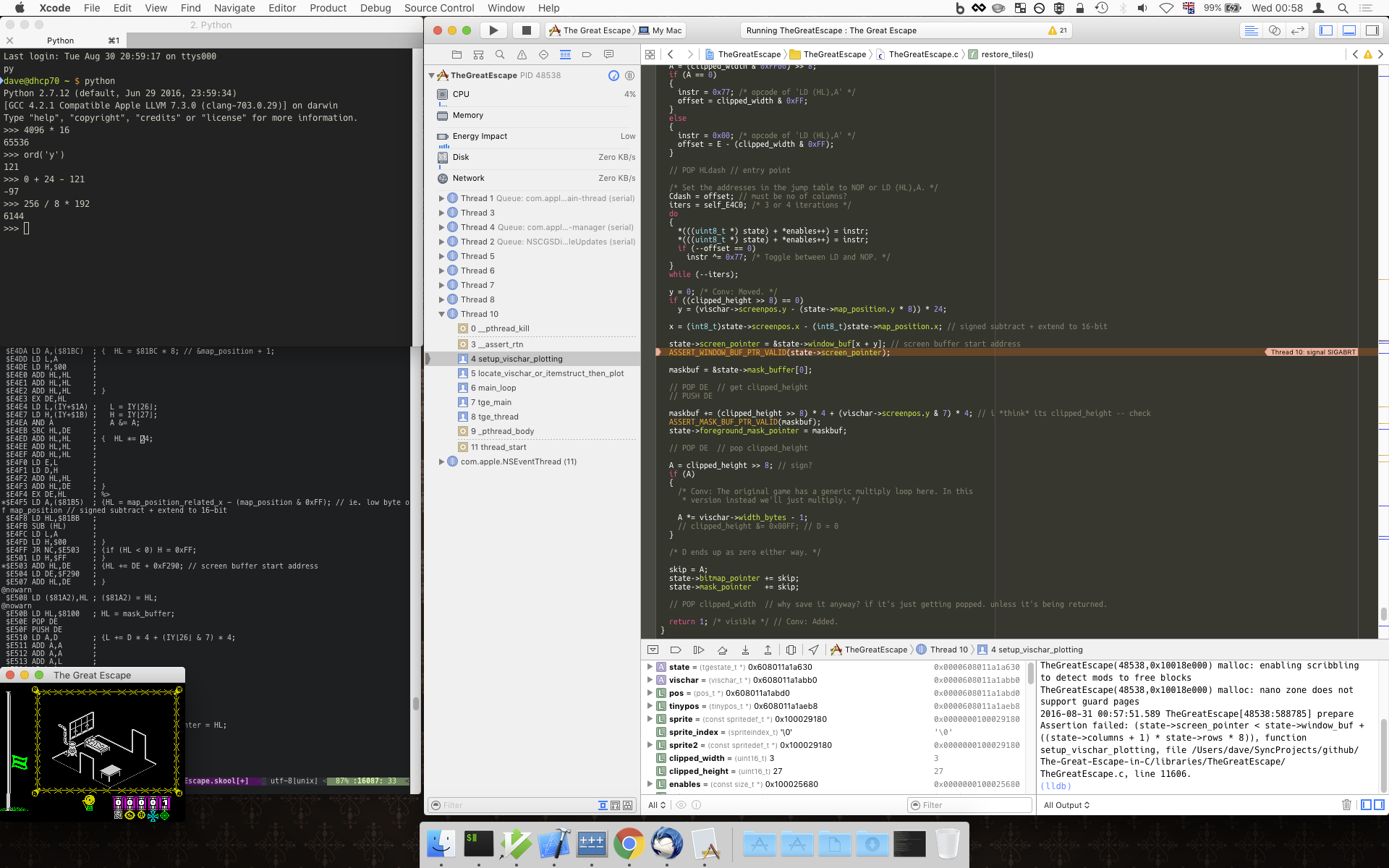
Task: Click Continue/pause program execution icon
Action: coord(699,650)
